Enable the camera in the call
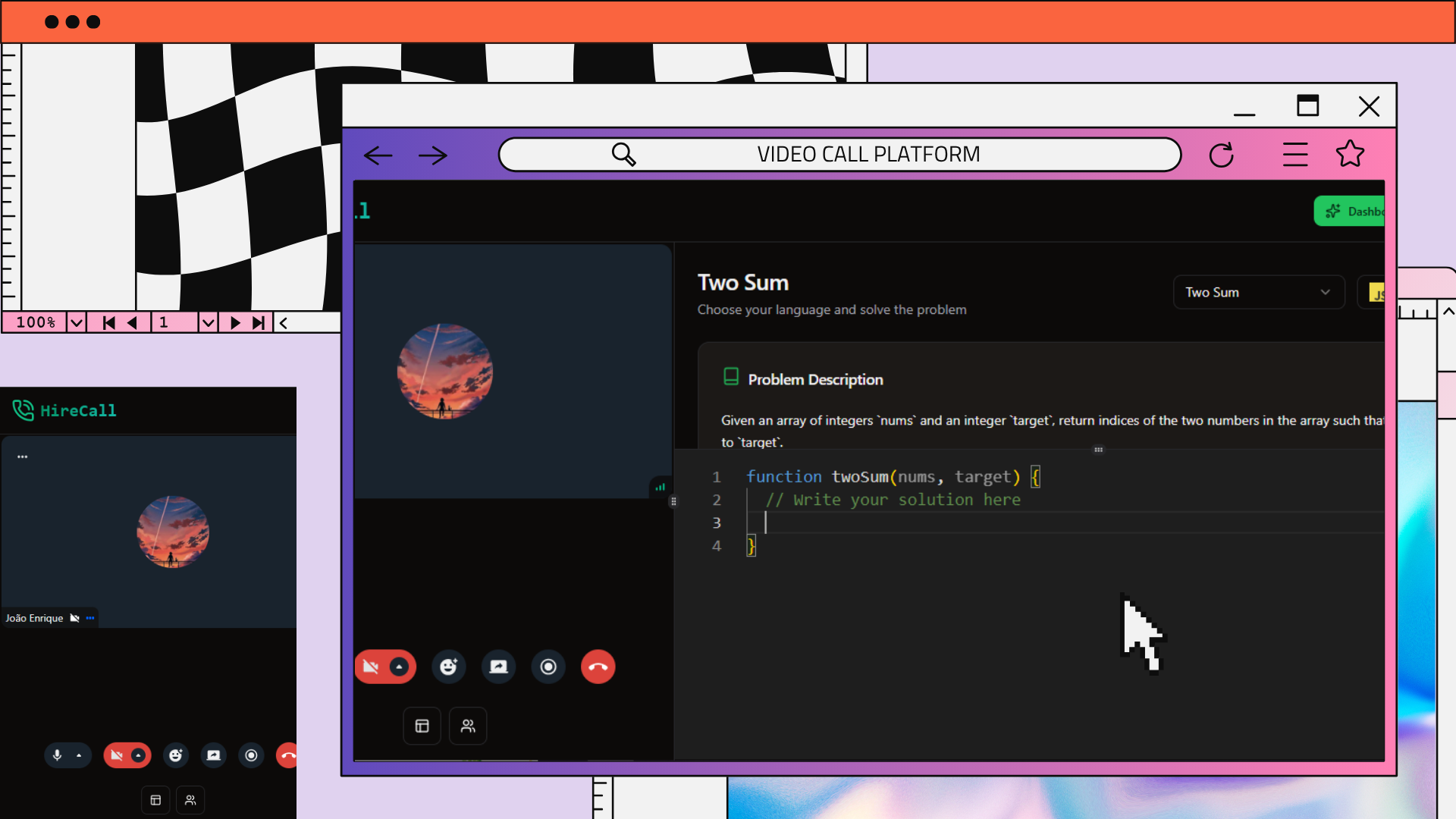The height and width of the screenshot is (819, 1456). pos(372,667)
